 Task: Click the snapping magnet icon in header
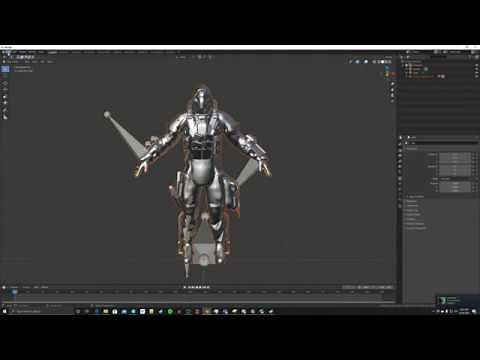click(199, 57)
